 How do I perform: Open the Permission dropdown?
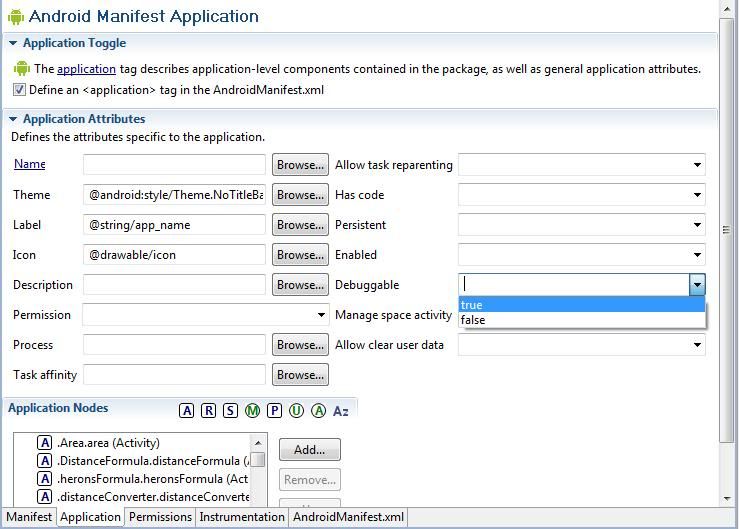(321, 315)
